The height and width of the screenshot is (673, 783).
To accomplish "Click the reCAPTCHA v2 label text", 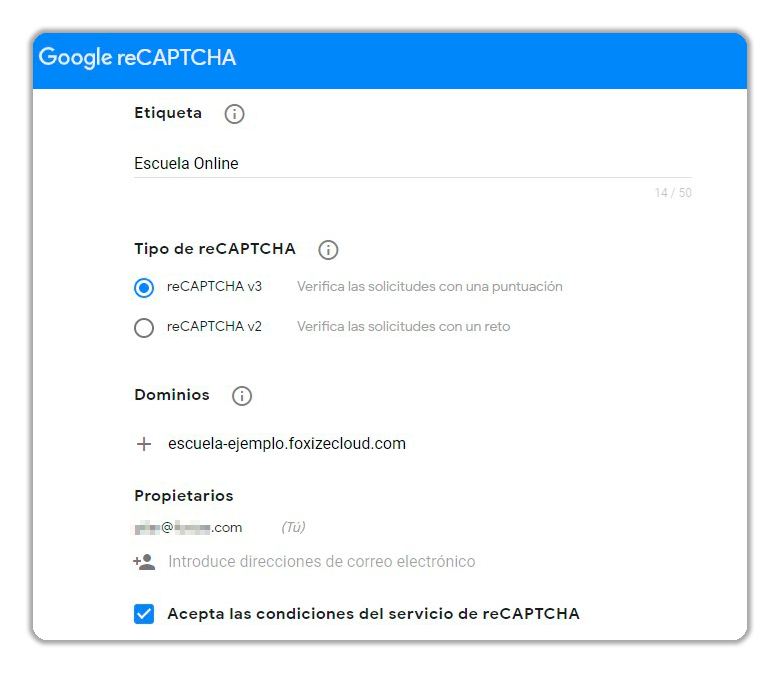I will click(x=214, y=327).
